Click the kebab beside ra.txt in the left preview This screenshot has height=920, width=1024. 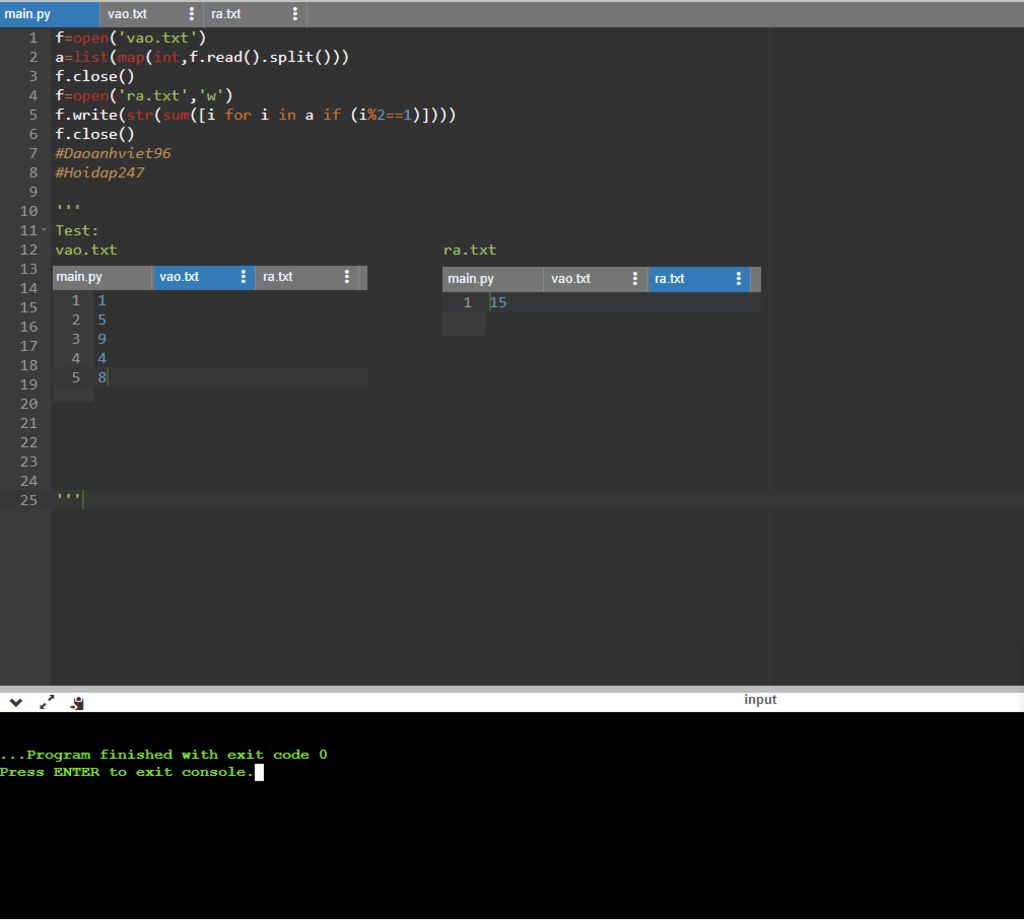coord(347,277)
